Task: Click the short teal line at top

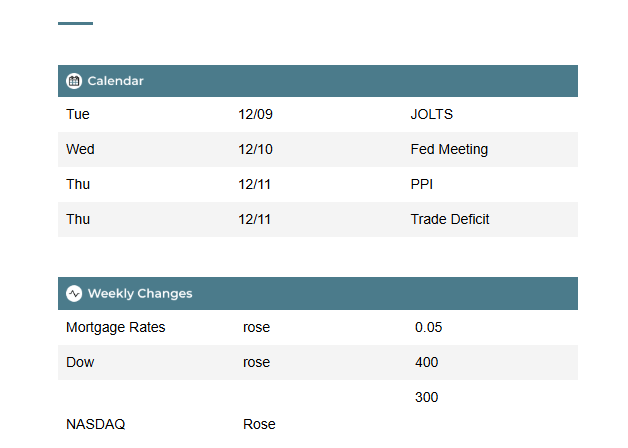Action: (75, 23)
